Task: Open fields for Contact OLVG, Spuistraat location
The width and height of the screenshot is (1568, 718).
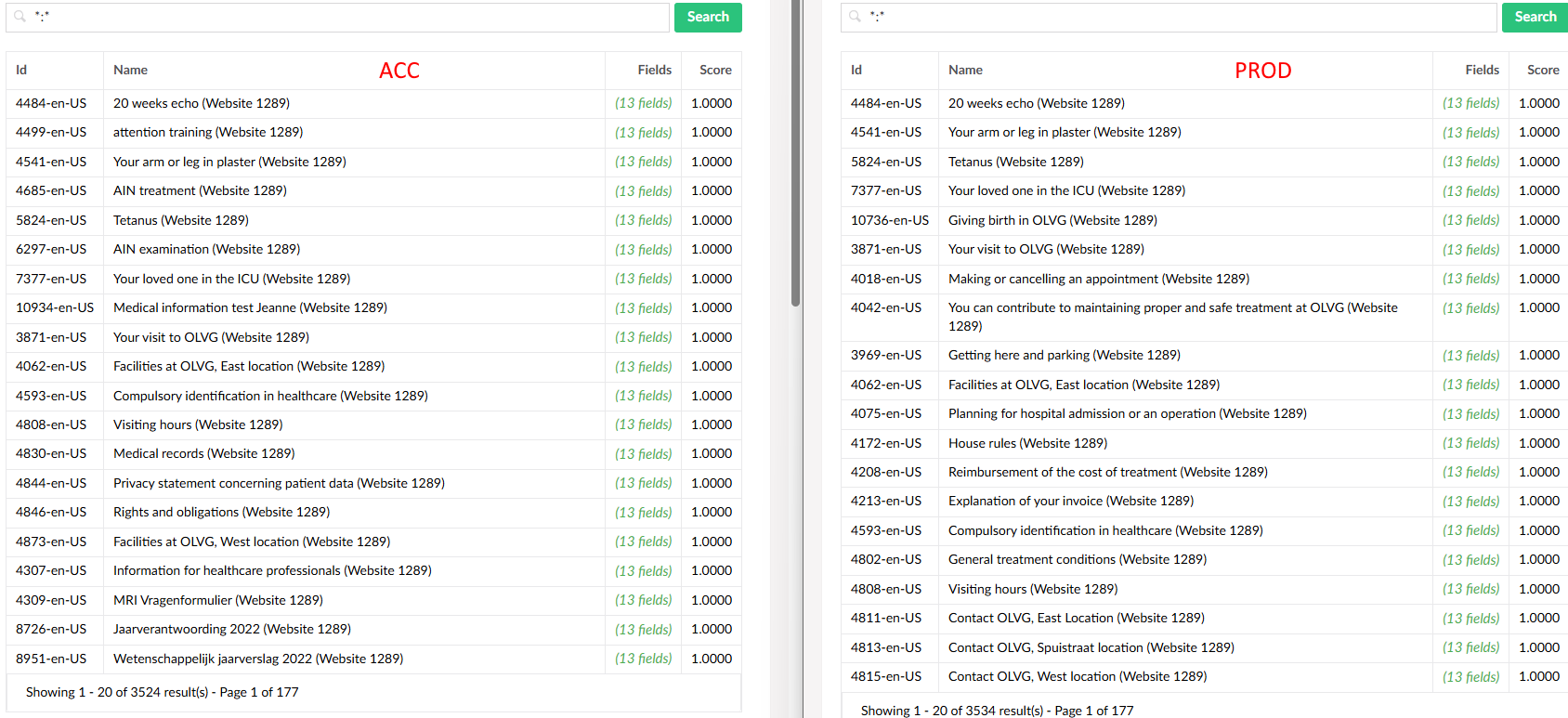Action: point(1470,647)
